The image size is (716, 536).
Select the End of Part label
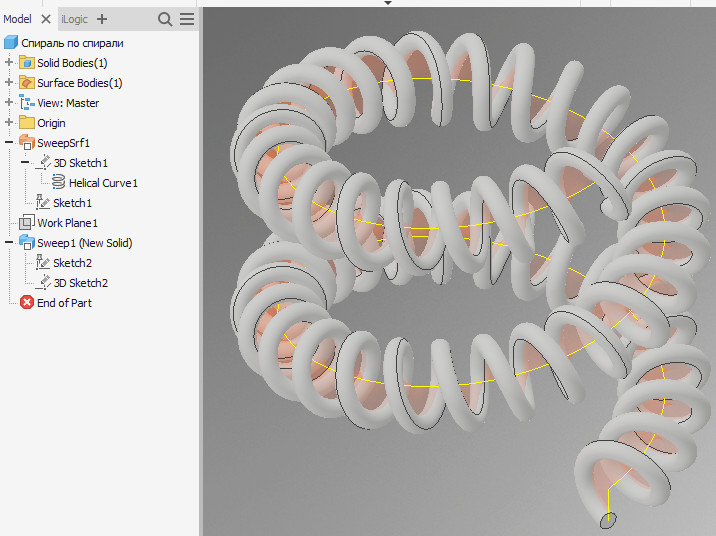click(64, 303)
